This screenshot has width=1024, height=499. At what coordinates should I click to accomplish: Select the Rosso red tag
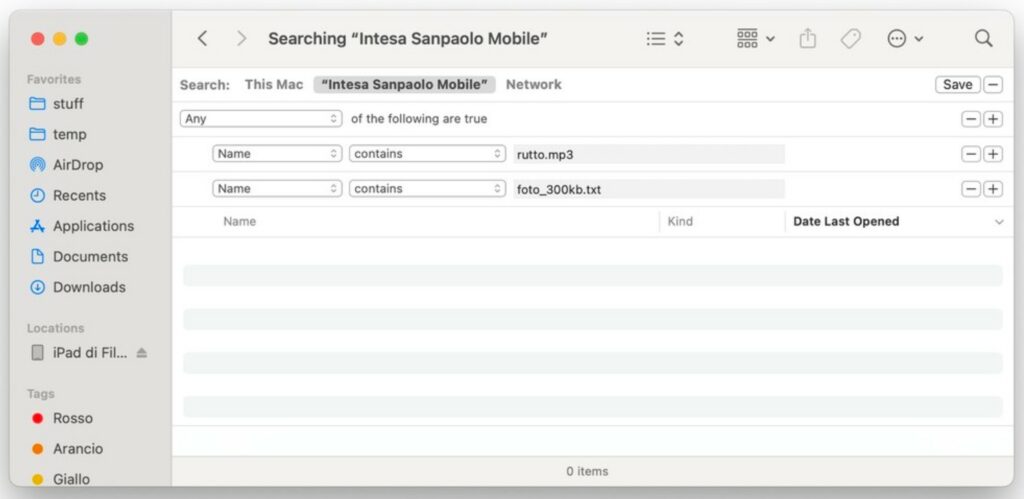click(x=72, y=418)
